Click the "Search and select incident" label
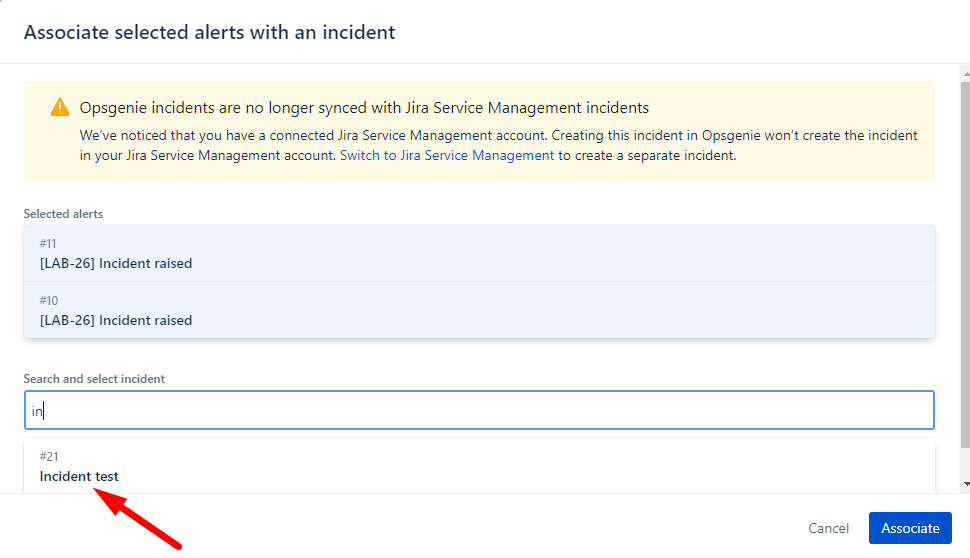 pos(94,379)
